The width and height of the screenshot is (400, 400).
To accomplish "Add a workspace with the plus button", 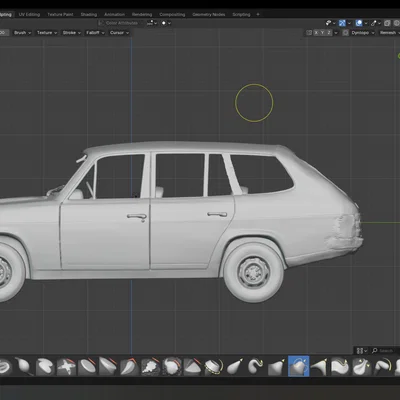I will 258,14.
